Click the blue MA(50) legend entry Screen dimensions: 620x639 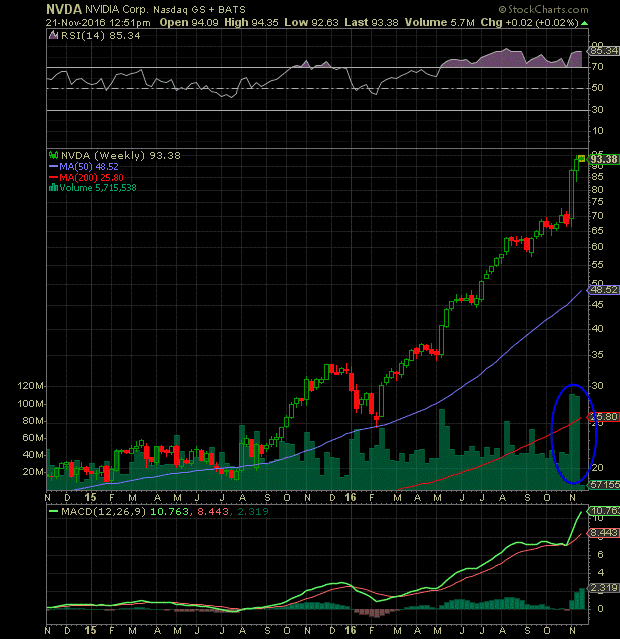[89, 165]
